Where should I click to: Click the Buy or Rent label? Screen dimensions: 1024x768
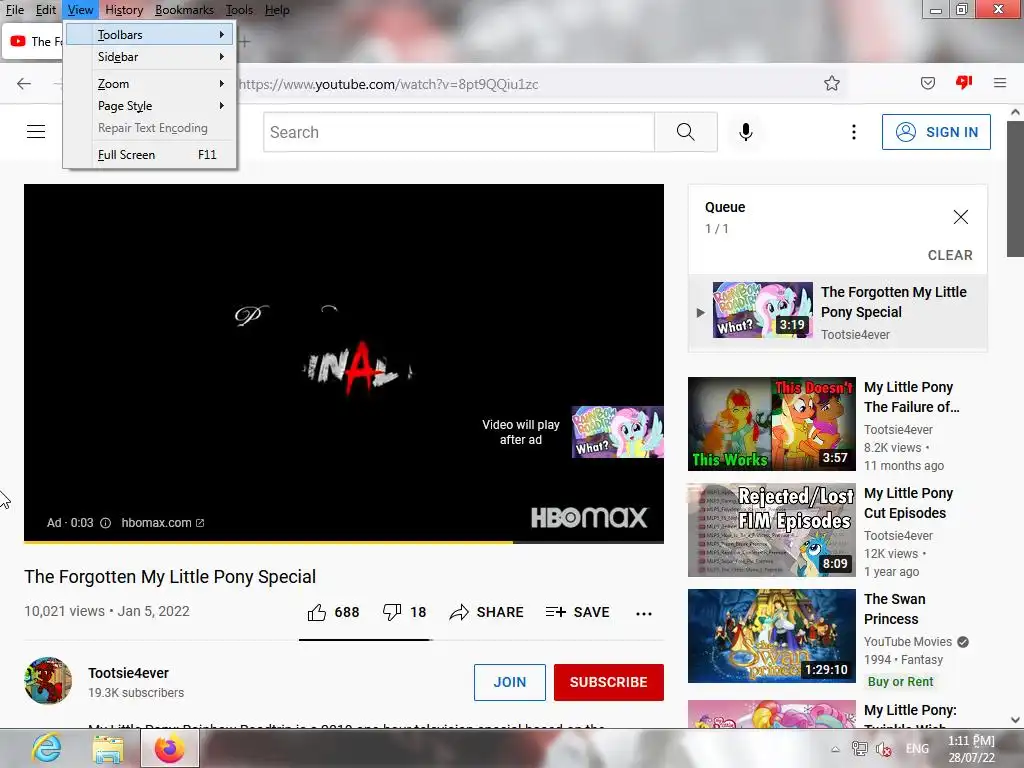pos(901,681)
